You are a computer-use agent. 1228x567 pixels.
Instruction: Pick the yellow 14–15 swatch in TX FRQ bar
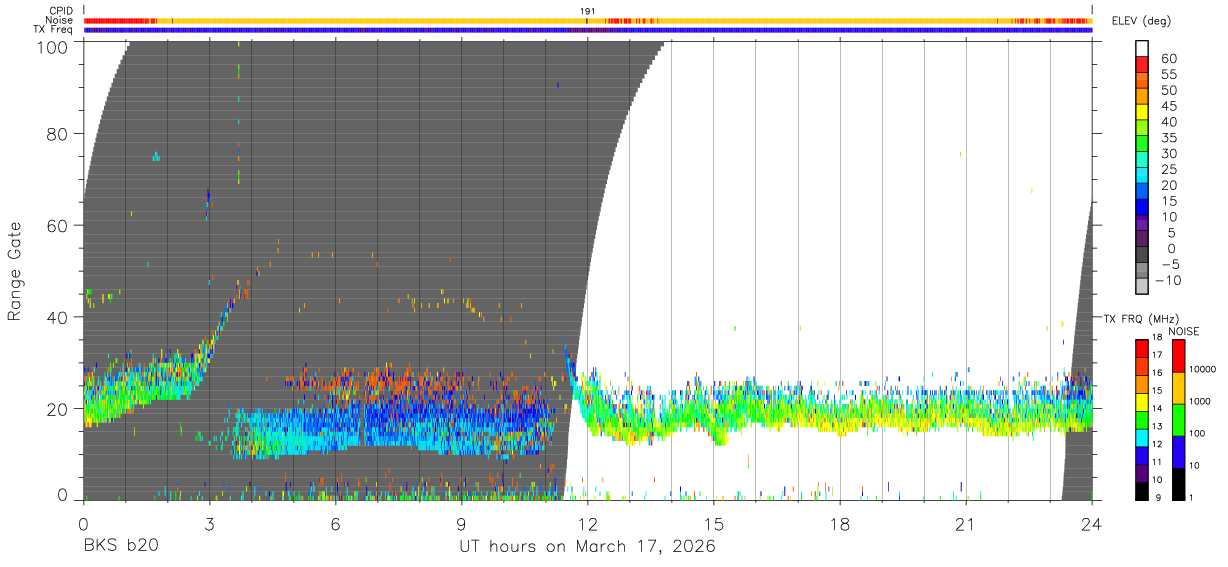pos(1142,401)
